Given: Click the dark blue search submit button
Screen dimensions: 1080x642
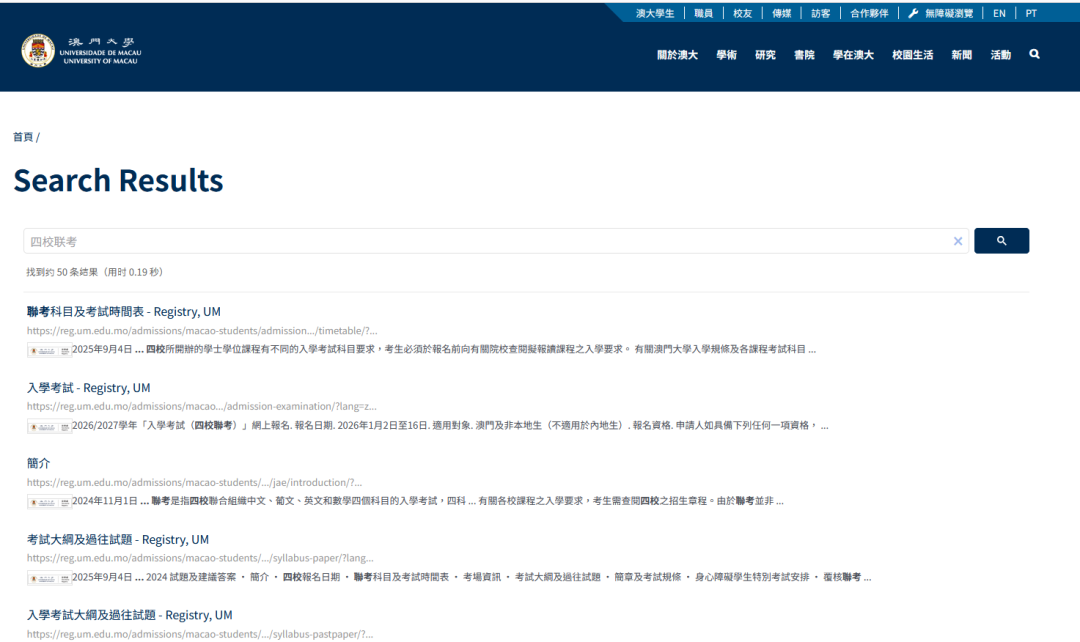Looking at the screenshot, I should coord(1001,241).
